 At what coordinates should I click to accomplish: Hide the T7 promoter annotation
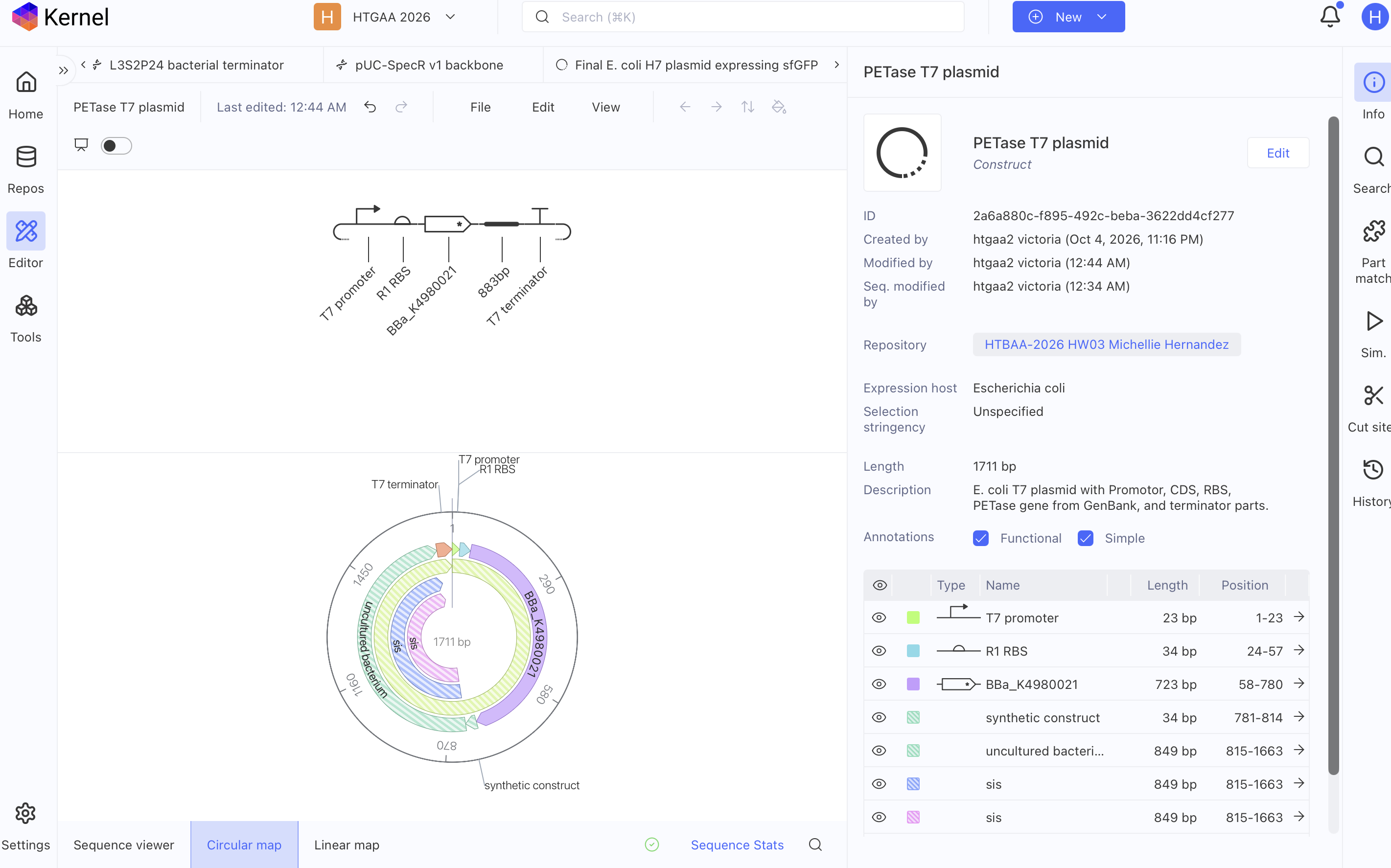pyautogui.click(x=880, y=617)
